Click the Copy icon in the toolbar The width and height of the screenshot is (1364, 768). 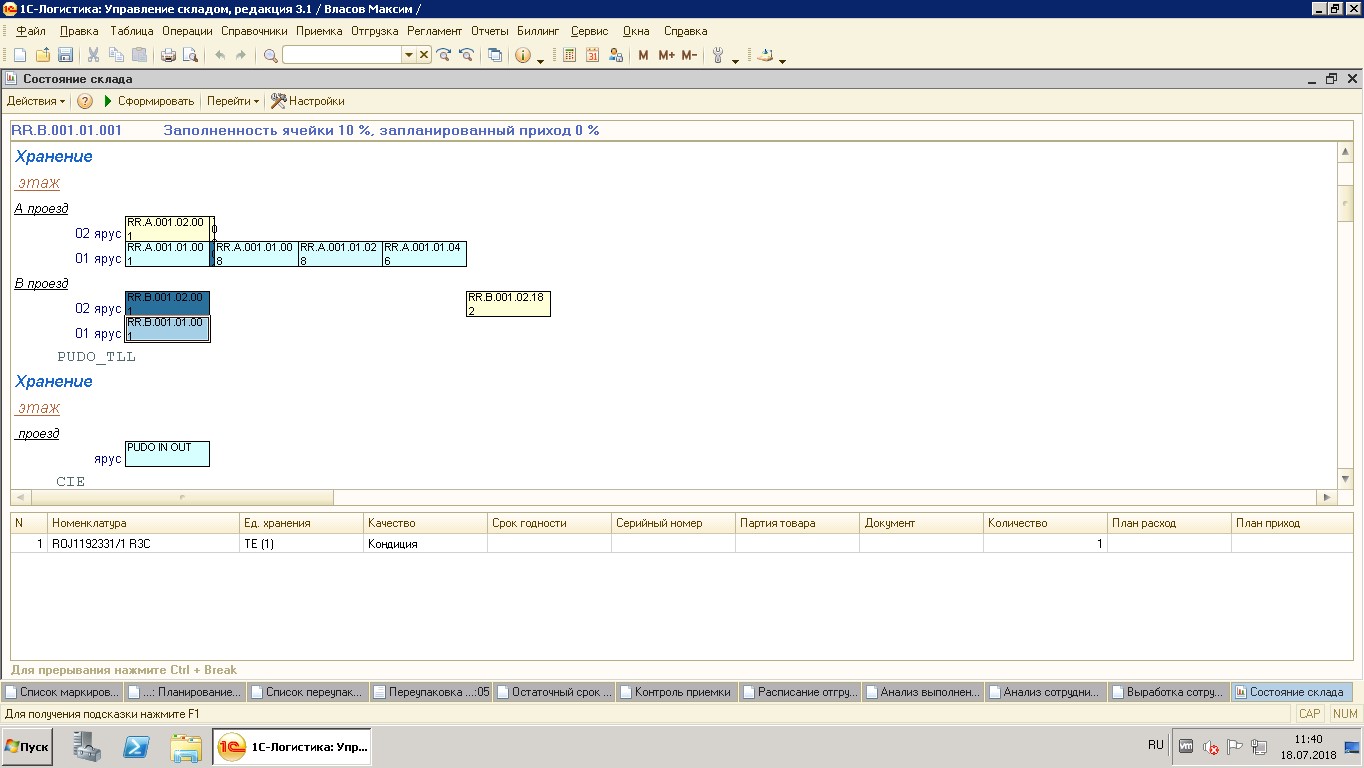click(x=117, y=55)
